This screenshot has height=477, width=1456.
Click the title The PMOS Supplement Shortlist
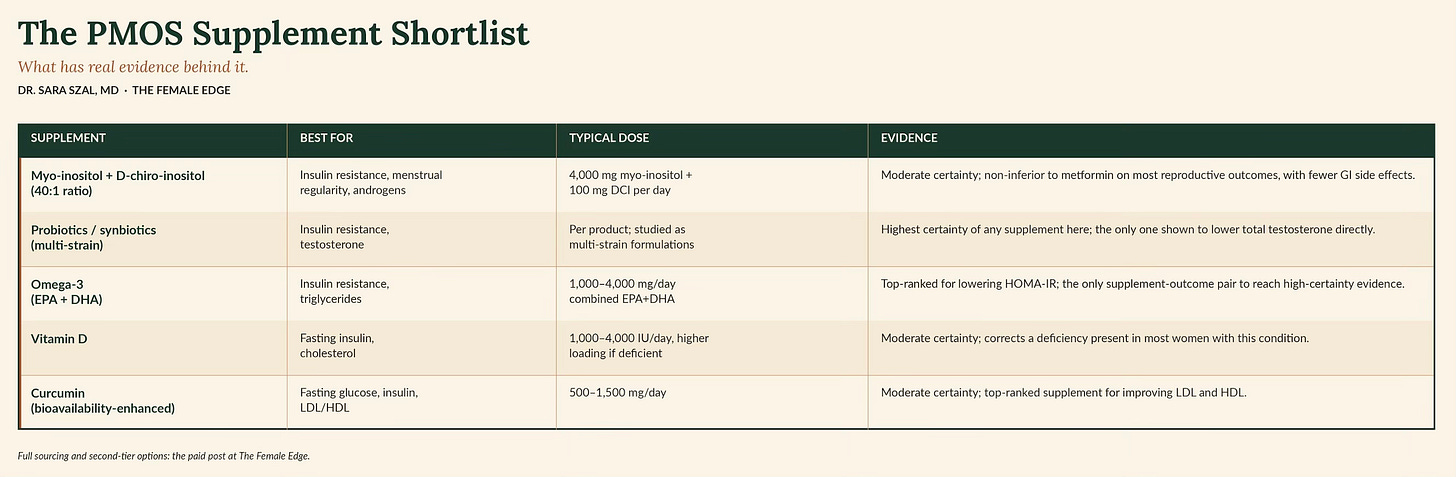[x=273, y=33]
